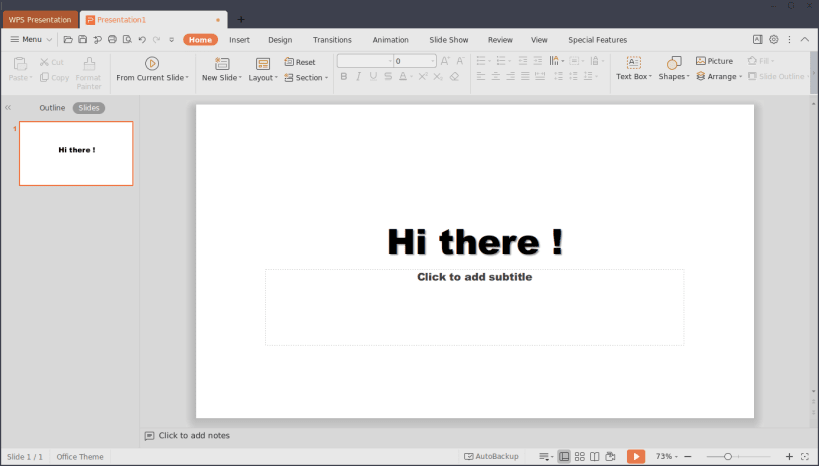Click the Print icon in quick toolbar
Viewport: 819px width, 466px height.
tap(112, 40)
